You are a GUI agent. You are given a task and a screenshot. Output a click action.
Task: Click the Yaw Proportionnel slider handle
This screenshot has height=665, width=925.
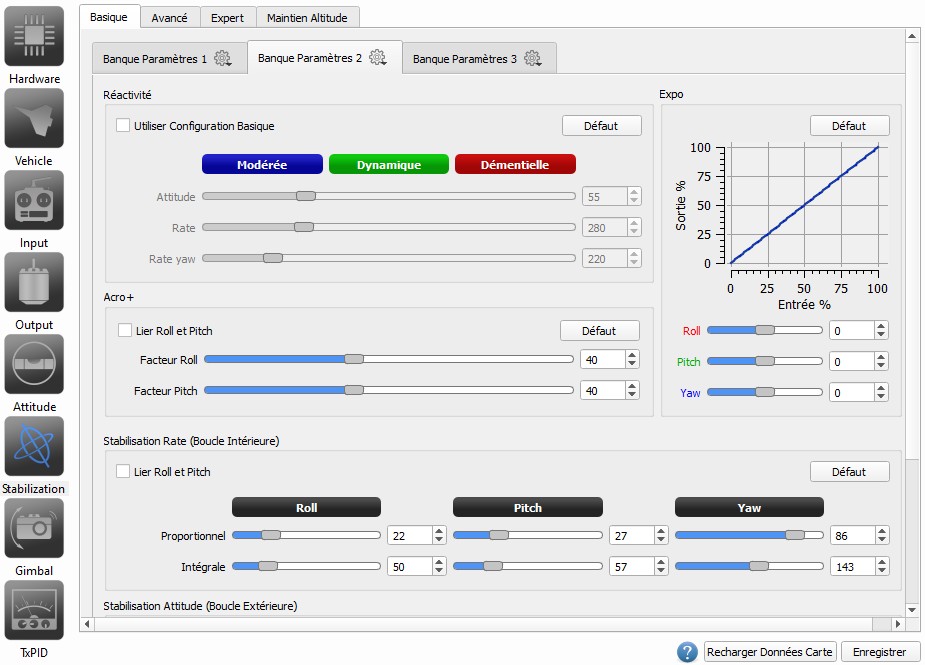point(795,535)
